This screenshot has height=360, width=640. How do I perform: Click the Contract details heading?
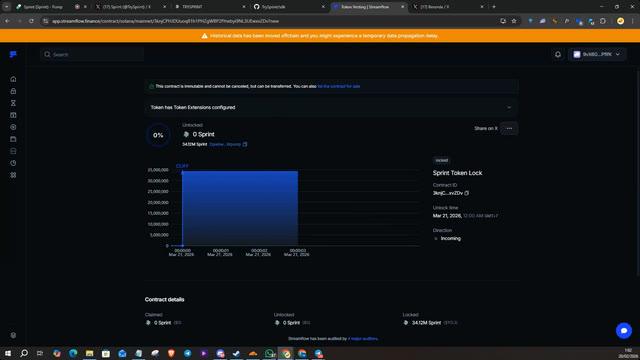164,299
